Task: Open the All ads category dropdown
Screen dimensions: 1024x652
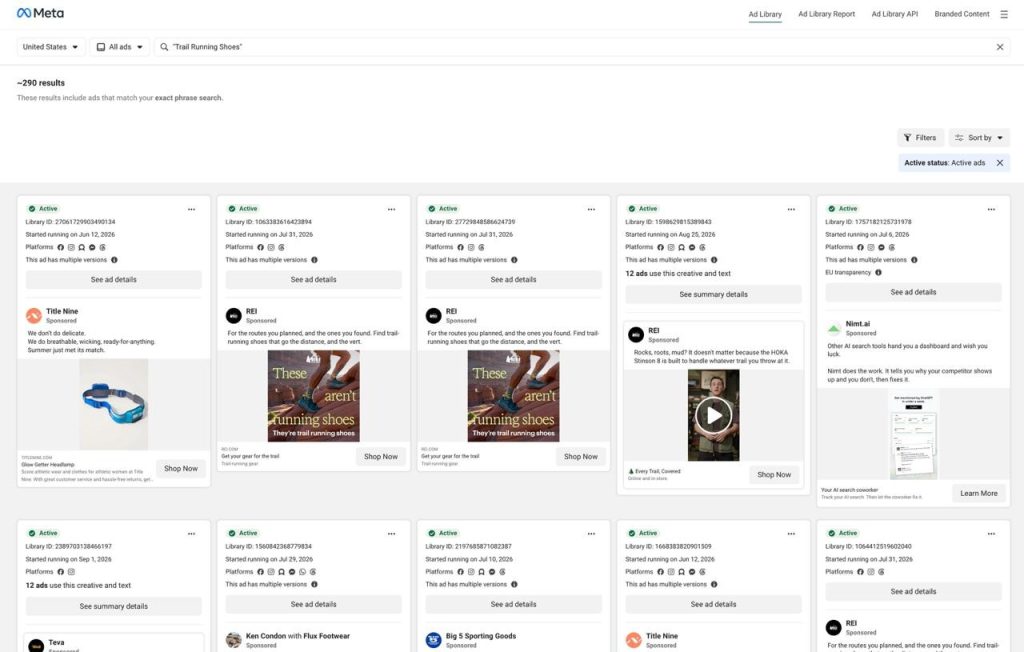Action: pos(120,47)
